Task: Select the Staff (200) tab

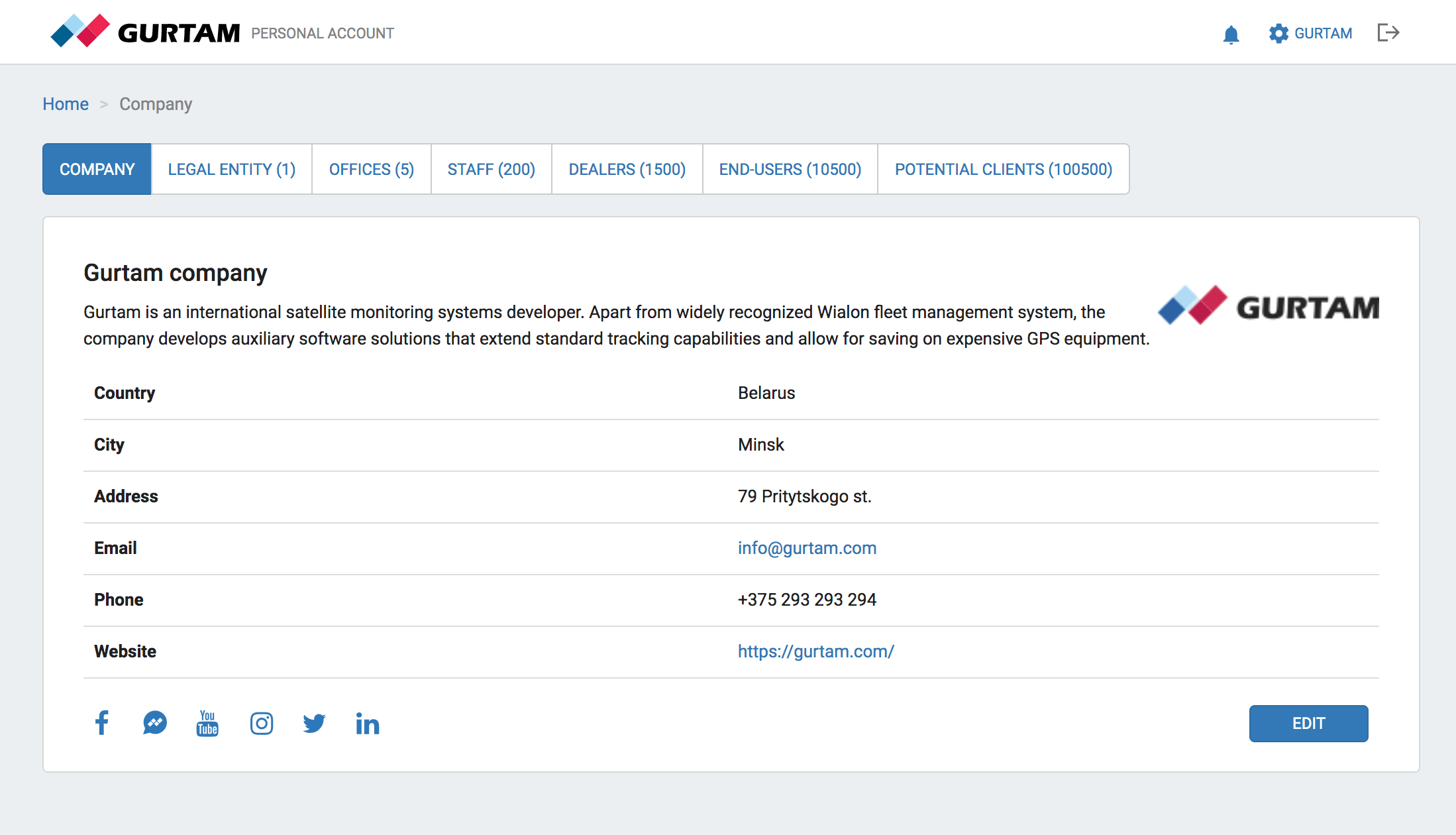Action: pyautogui.click(x=491, y=169)
